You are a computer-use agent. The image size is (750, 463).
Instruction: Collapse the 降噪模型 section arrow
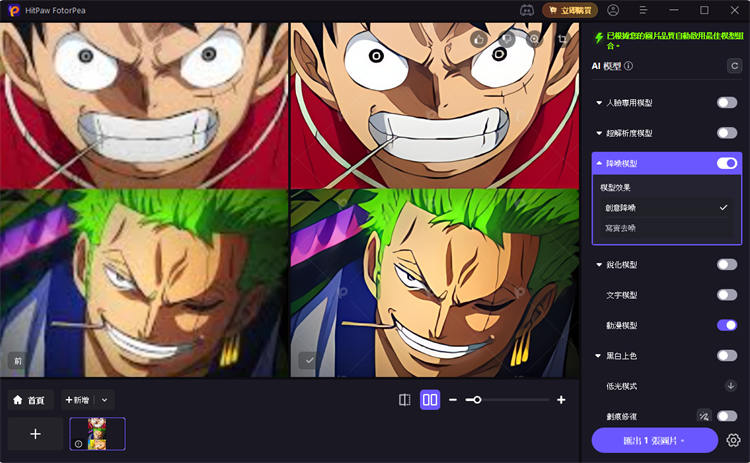coord(599,163)
